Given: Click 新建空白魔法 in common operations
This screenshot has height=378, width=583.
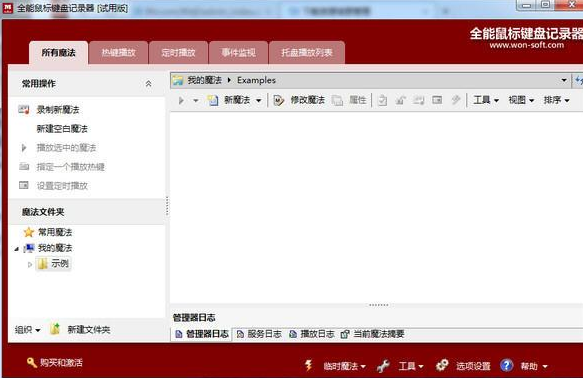Looking at the screenshot, I should coord(62,129).
